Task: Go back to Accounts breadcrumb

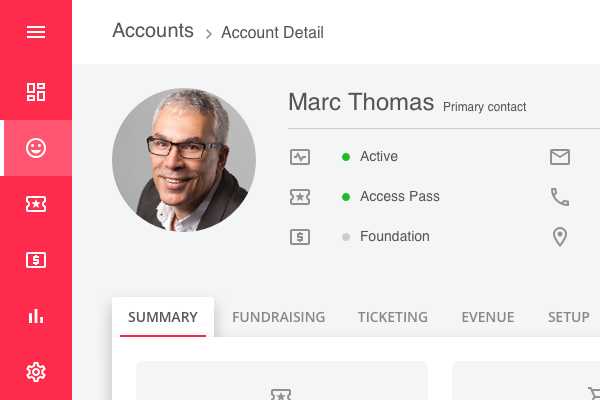Action: coord(153,30)
